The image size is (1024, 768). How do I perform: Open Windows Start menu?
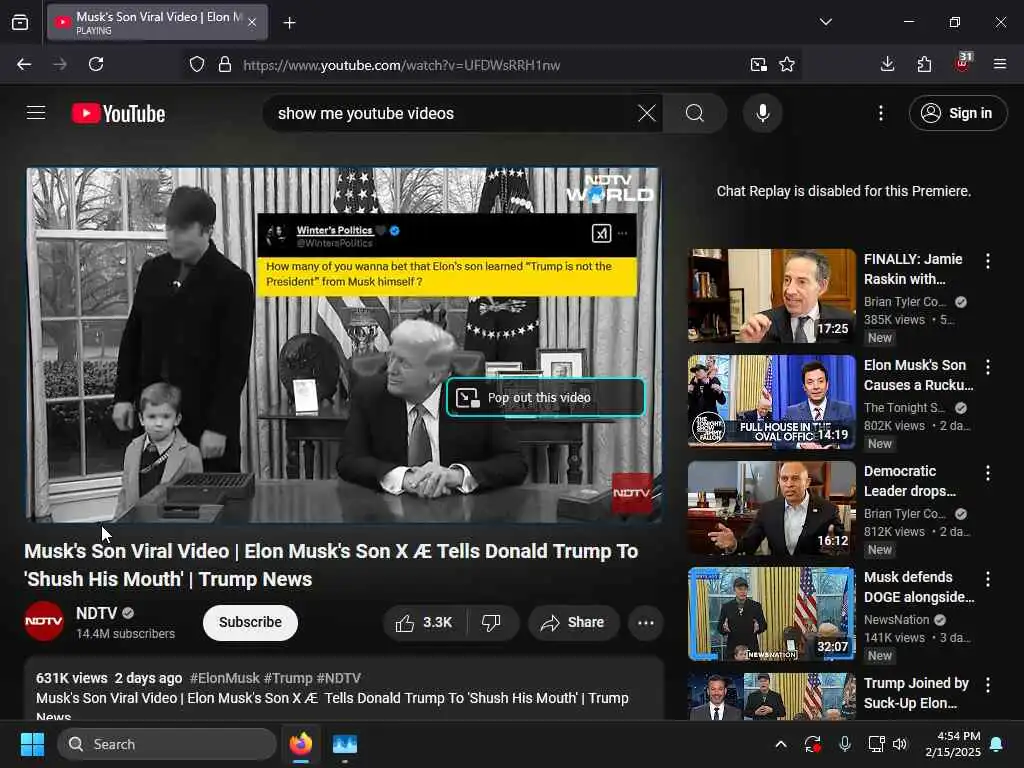coord(32,744)
